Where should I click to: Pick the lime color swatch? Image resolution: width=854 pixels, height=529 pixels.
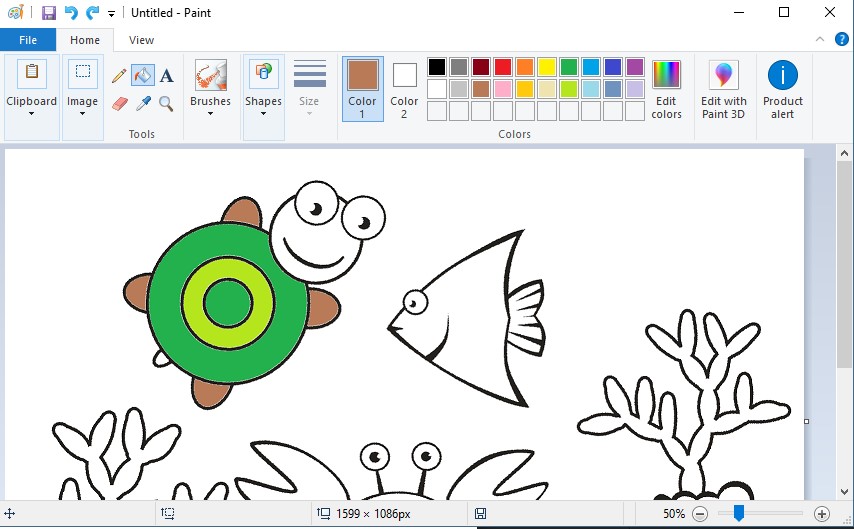569,89
